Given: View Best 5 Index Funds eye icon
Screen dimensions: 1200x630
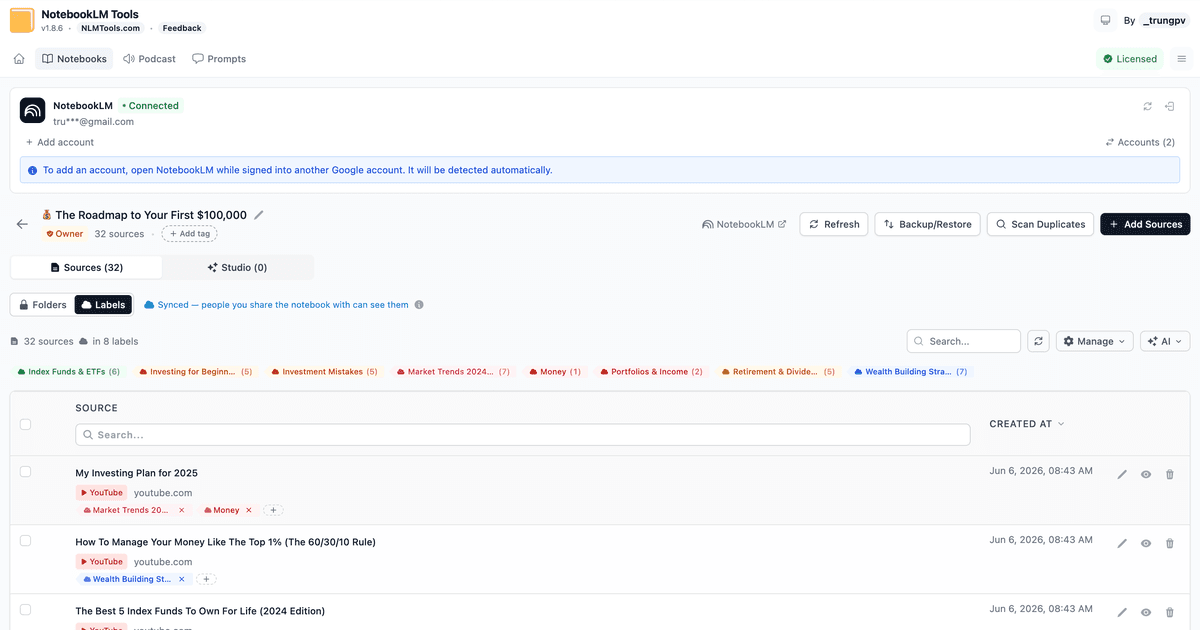Looking at the screenshot, I should pos(1146,612).
